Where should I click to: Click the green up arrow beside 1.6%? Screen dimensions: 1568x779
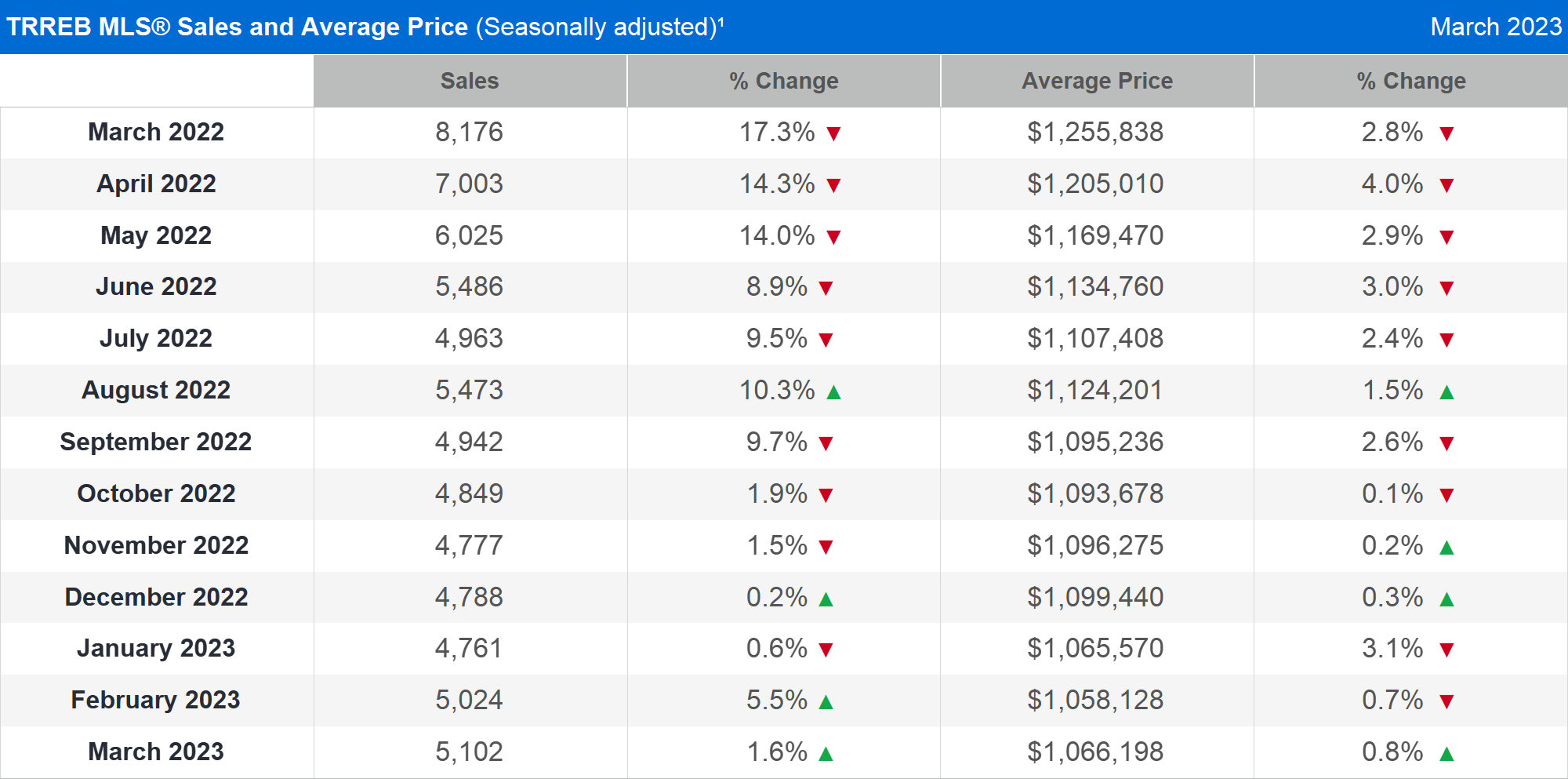(826, 753)
